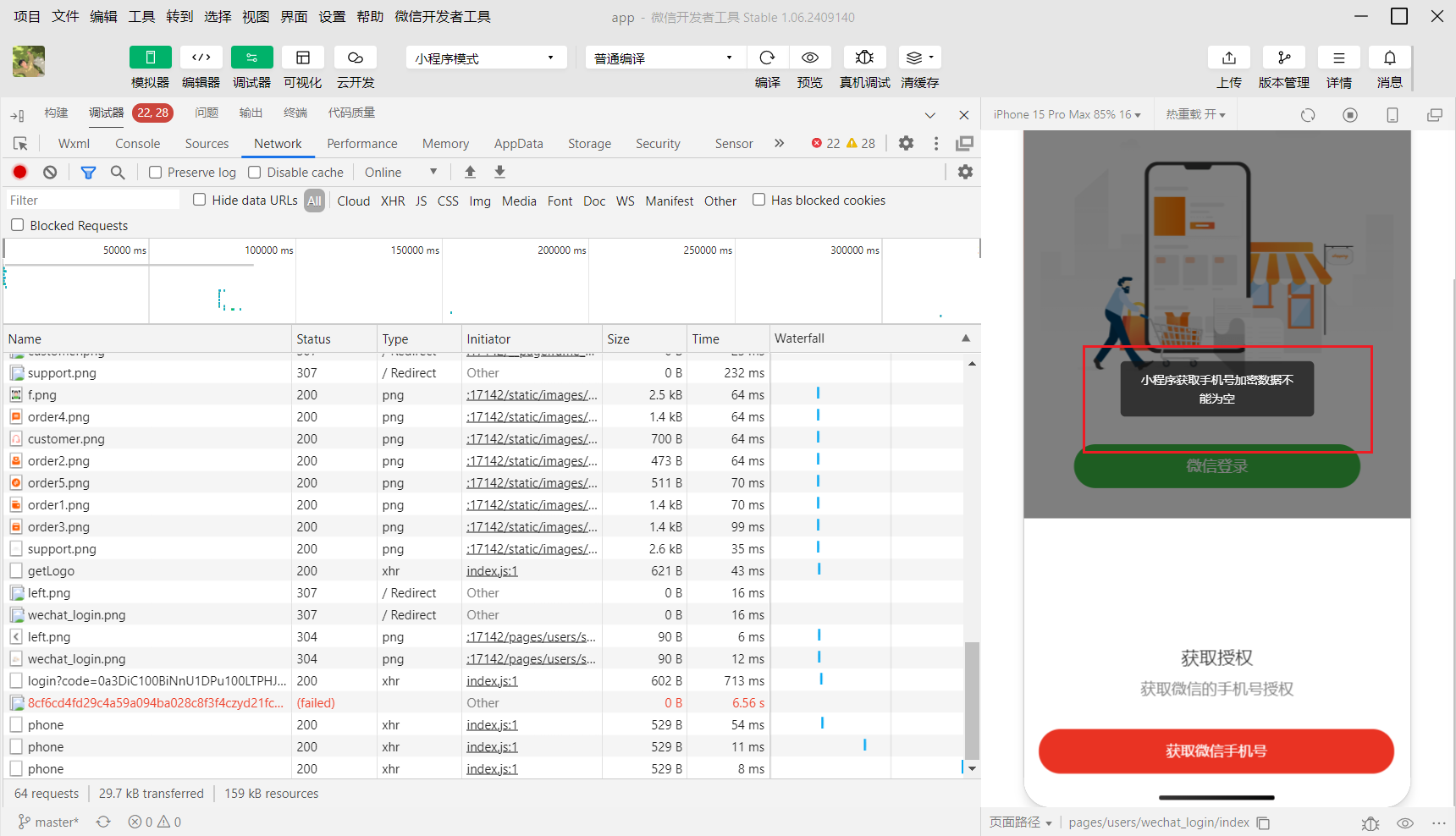Check Blocked Requests
Screen dimensions: 1456x836
(17, 225)
